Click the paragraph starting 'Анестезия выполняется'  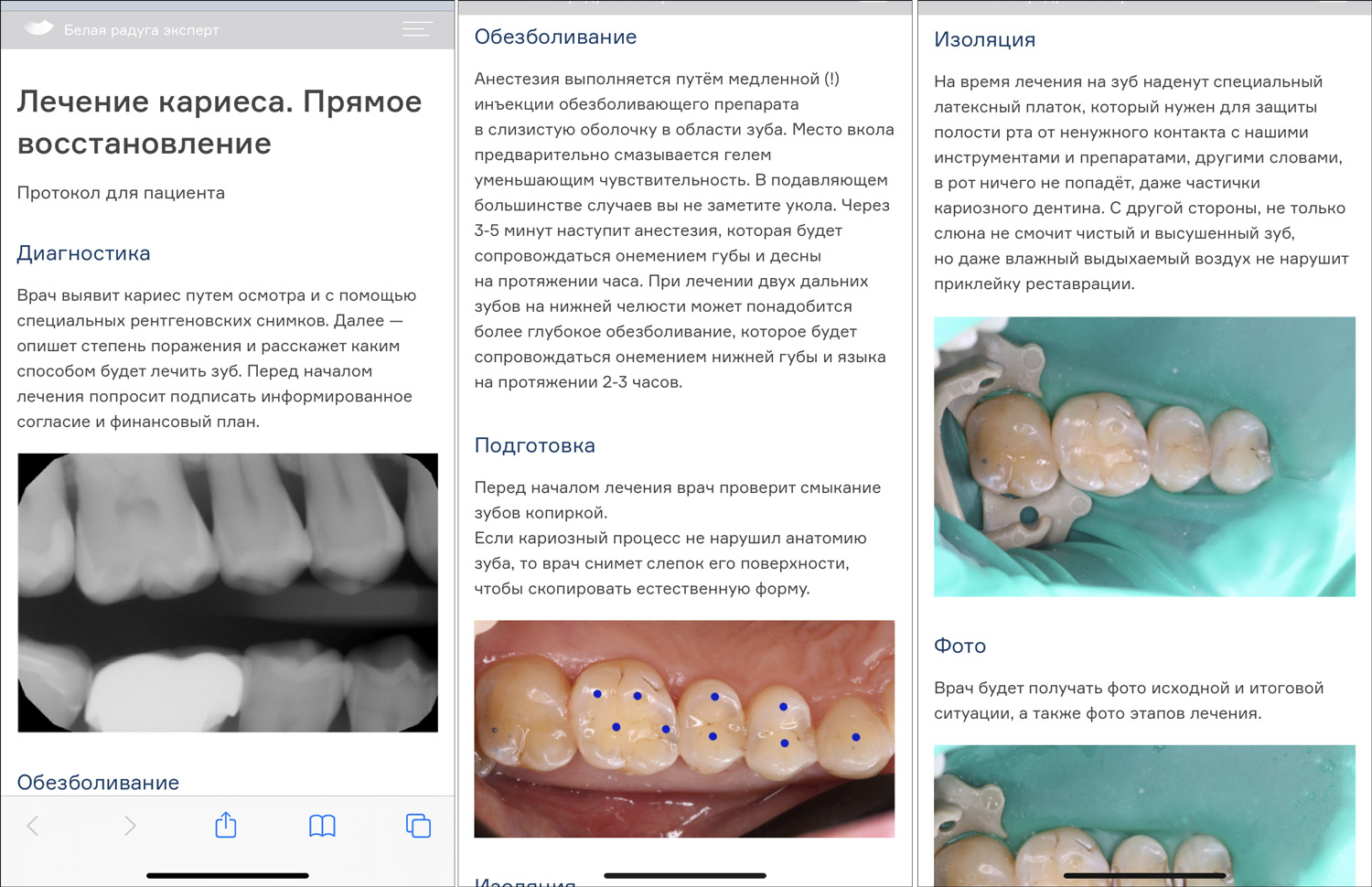coord(684,230)
